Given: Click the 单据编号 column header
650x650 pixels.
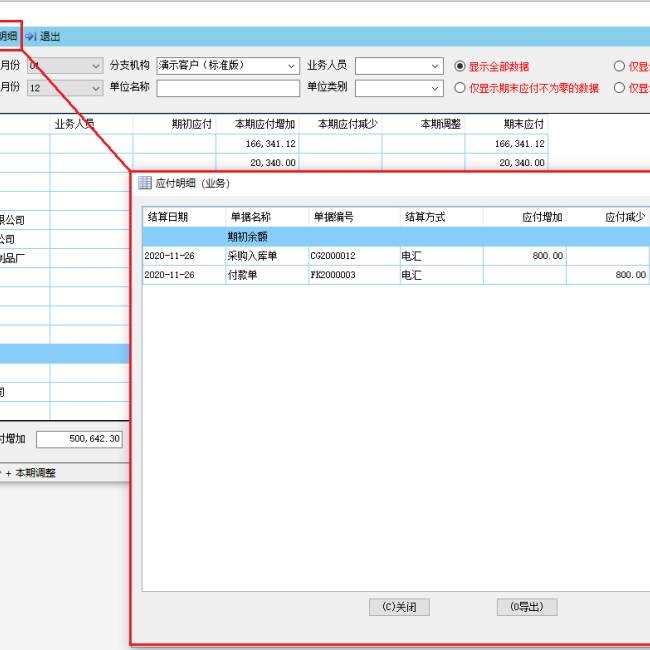Looking at the screenshot, I should [x=354, y=217].
